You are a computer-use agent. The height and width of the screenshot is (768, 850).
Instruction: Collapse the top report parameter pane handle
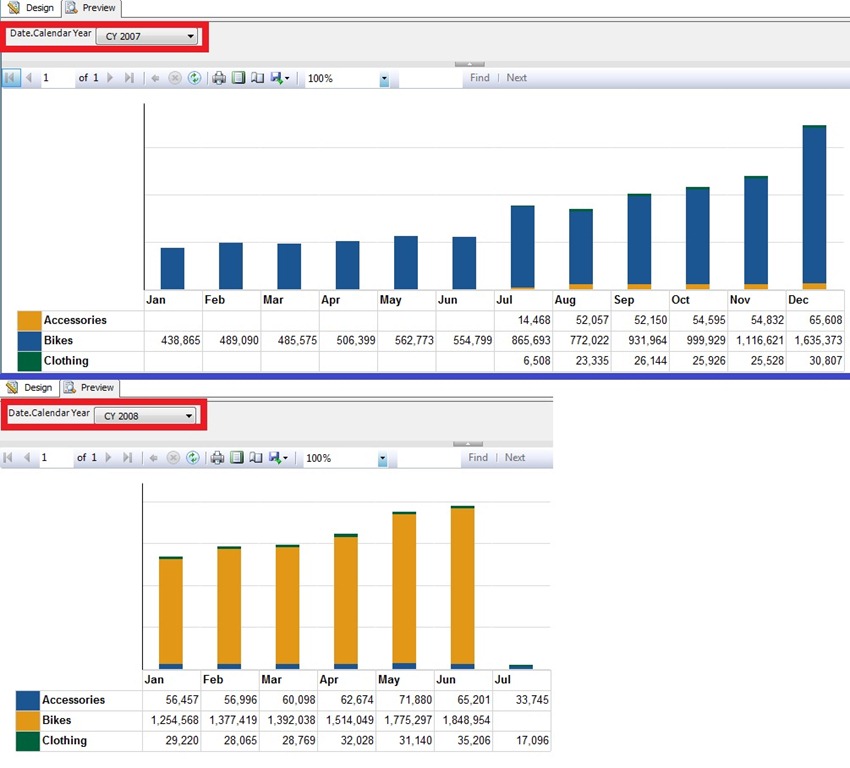(x=469, y=64)
